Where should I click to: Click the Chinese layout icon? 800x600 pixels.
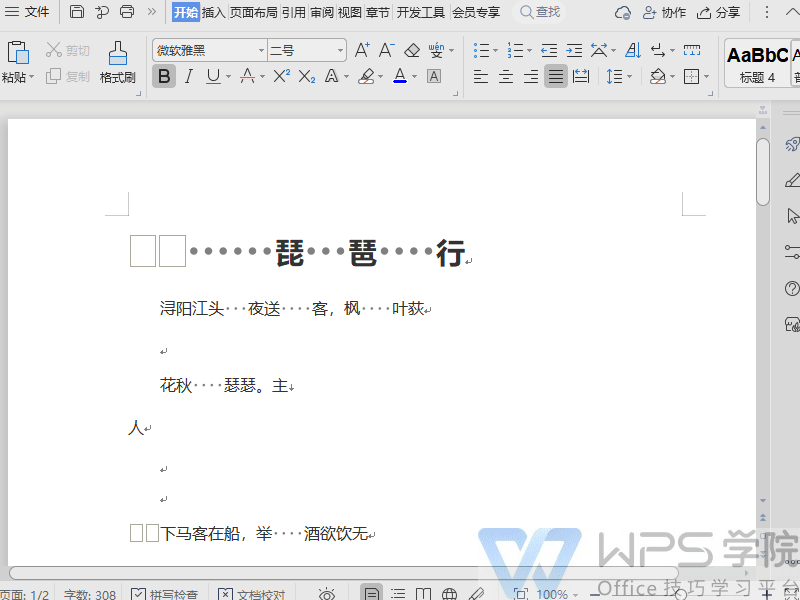pos(599,50)
